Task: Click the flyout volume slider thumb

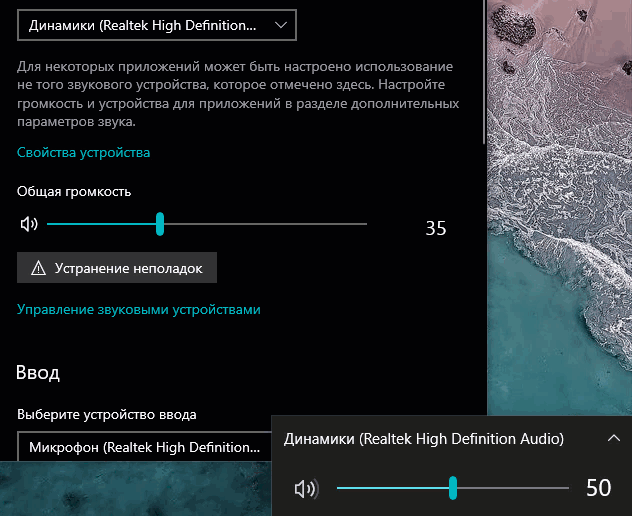Action: [x=453, y=488]
